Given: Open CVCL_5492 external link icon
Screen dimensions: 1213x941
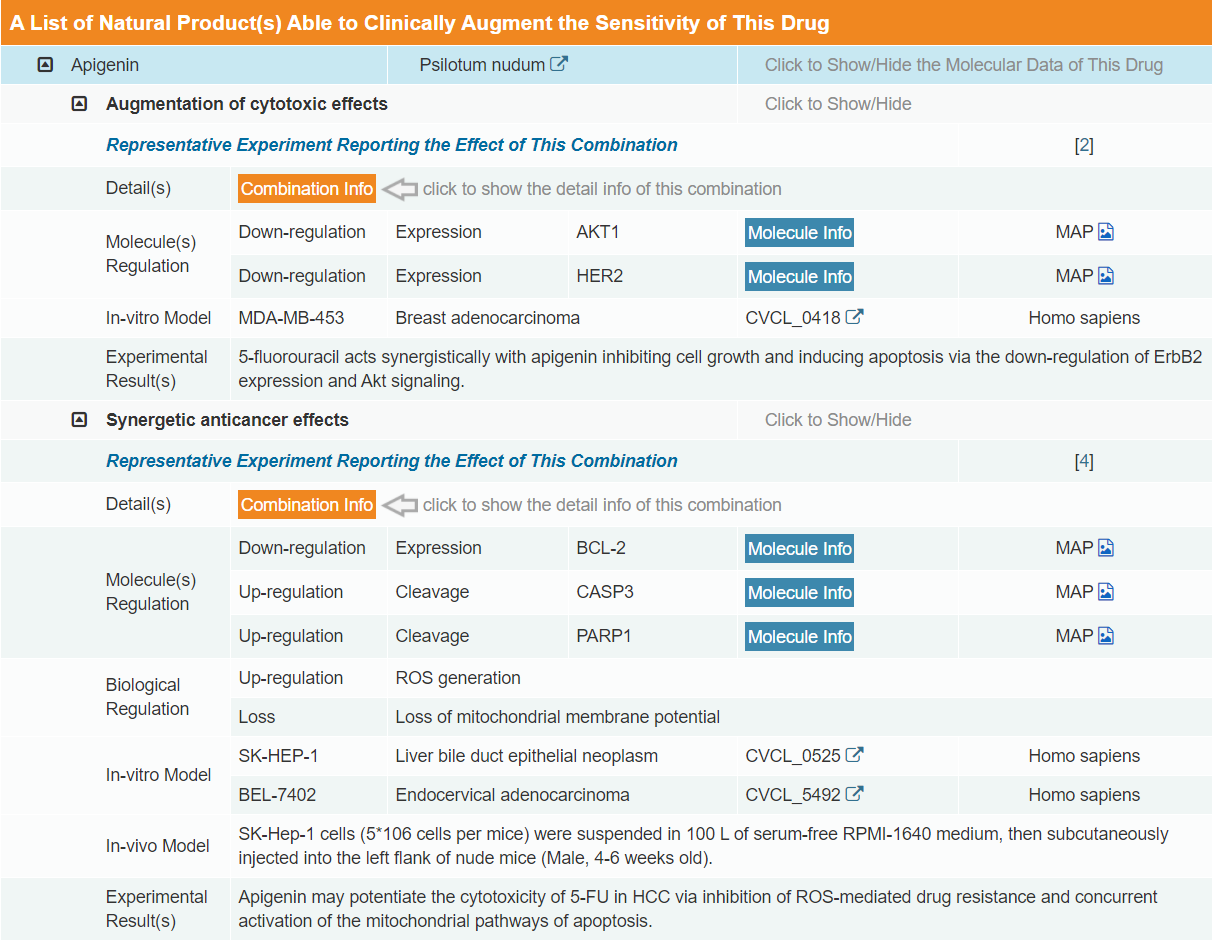Looking at the screenshot, I should pyautogui.click(x=855, y=795).
